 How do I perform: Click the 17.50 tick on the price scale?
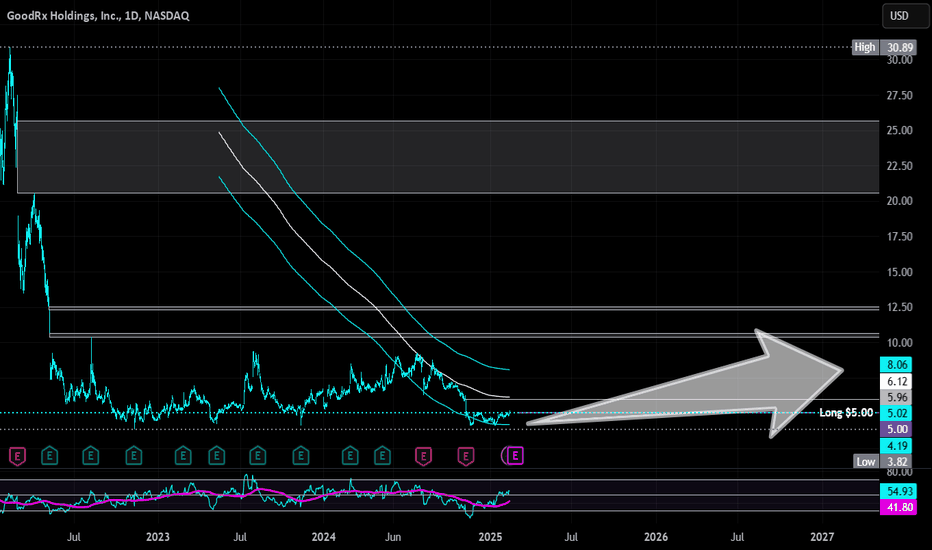pyautogui.click(x=899, y=236)
